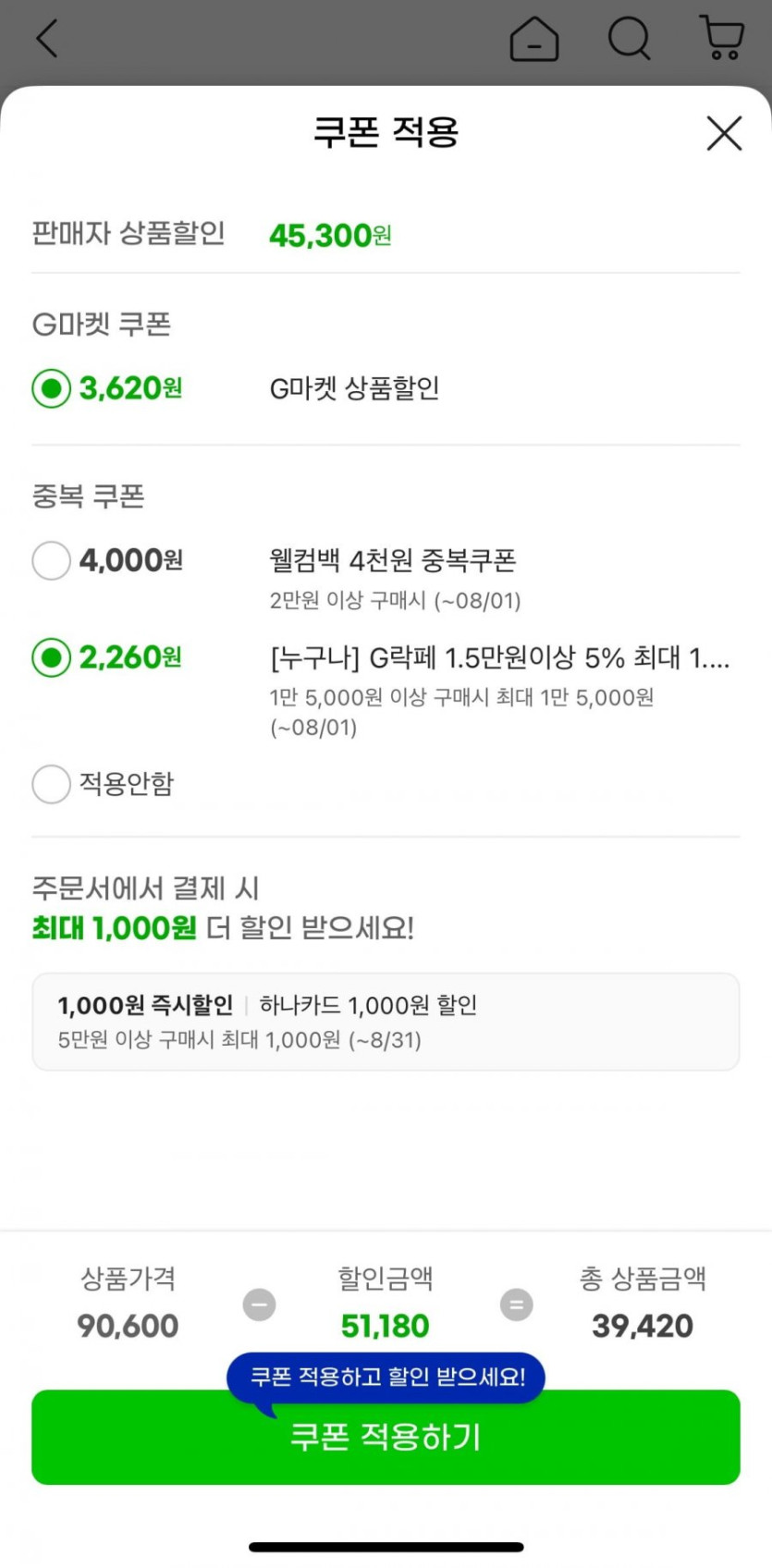Click the minus circle icon beside 상품가격
This screenshot has height=1568, width=772.
[260, 1305]
